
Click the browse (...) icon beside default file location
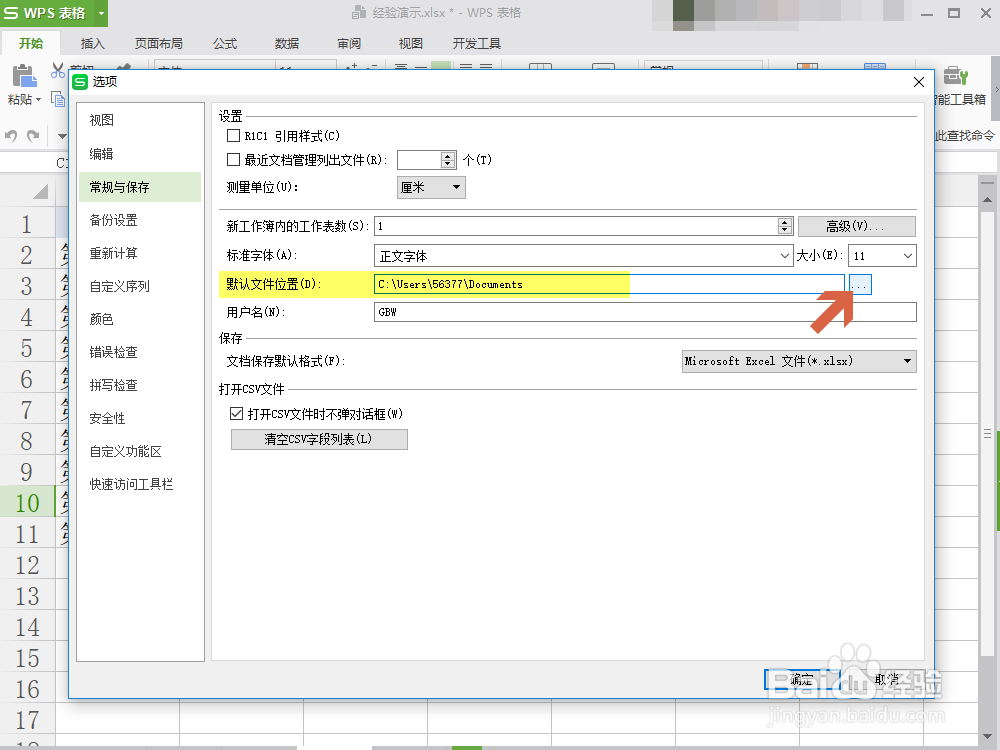[859, 284]
